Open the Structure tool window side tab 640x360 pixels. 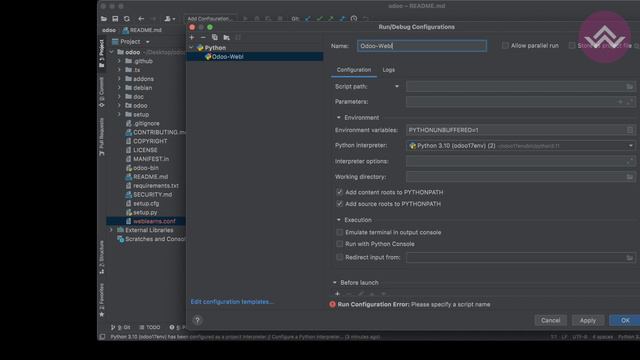(102, 257)
